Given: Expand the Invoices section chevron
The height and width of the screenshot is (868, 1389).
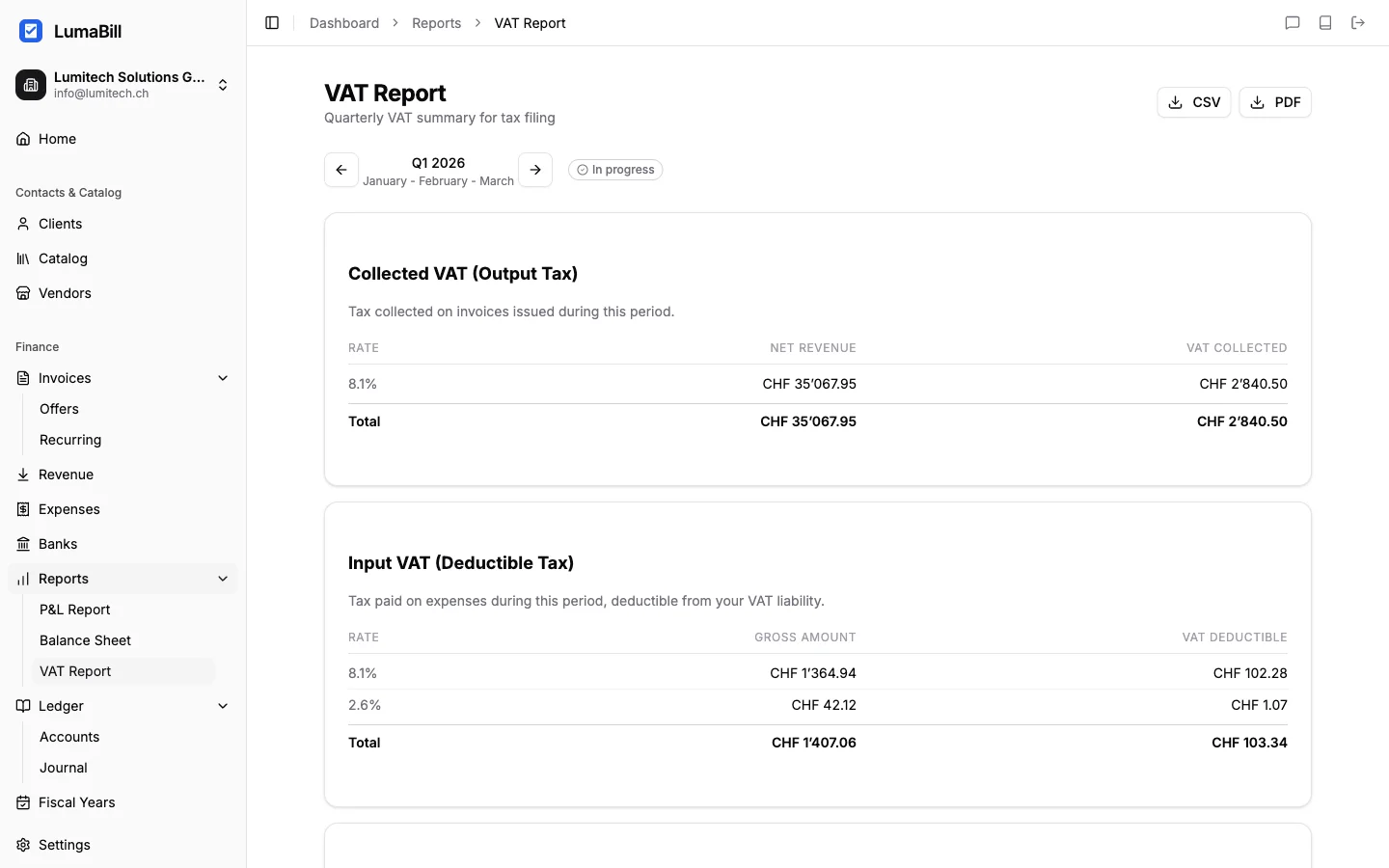Looking at the screenshot, I should (x=223, y=378).
